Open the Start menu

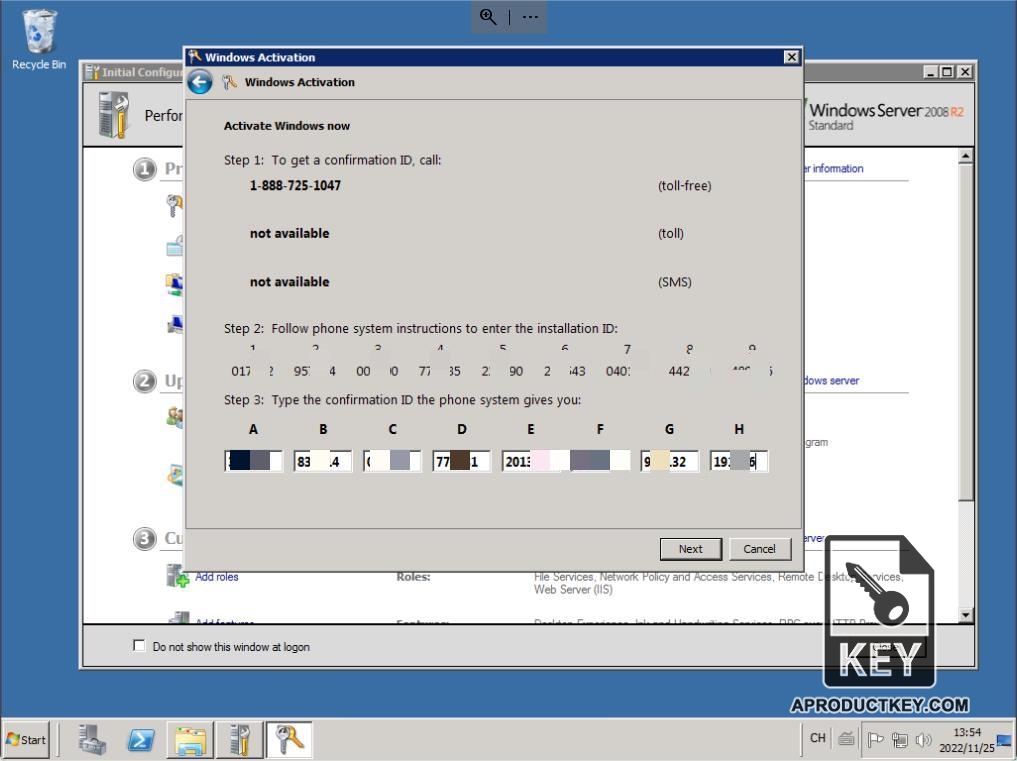coord(26,740)
